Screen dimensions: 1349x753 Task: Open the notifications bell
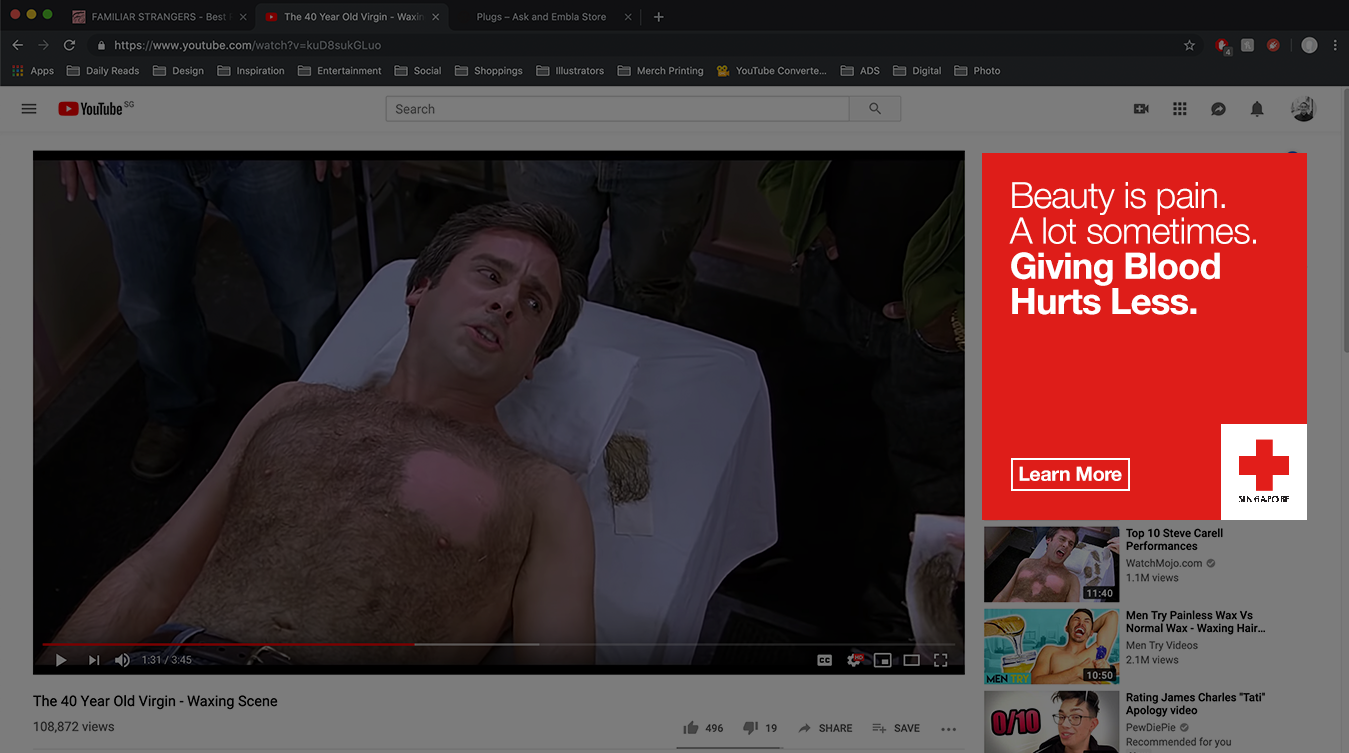point(1257,109)
